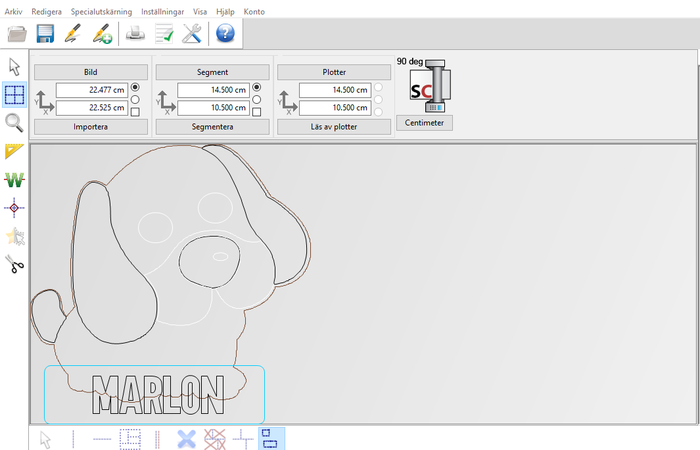Screen dimensions: 700x450
Task: Select the middle radio button in Plotter group
Action: pyautogui.click(x=378, y=100)
